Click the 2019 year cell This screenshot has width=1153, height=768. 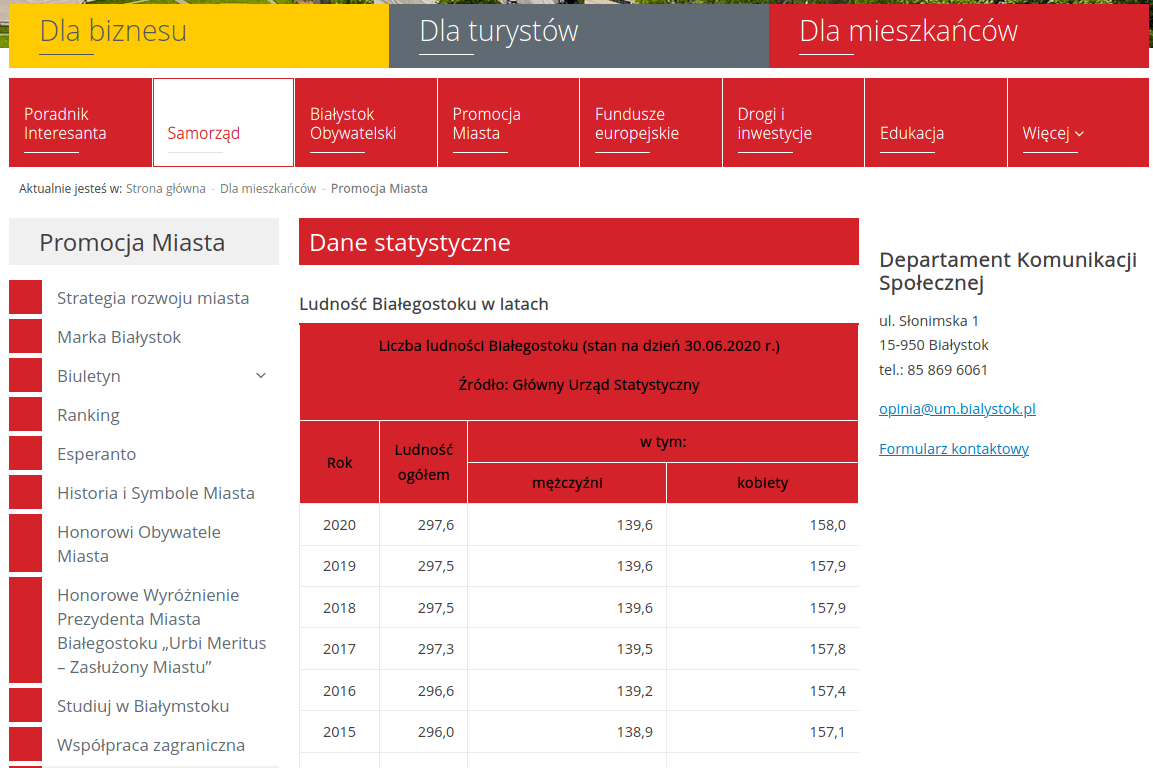[339, 566]
